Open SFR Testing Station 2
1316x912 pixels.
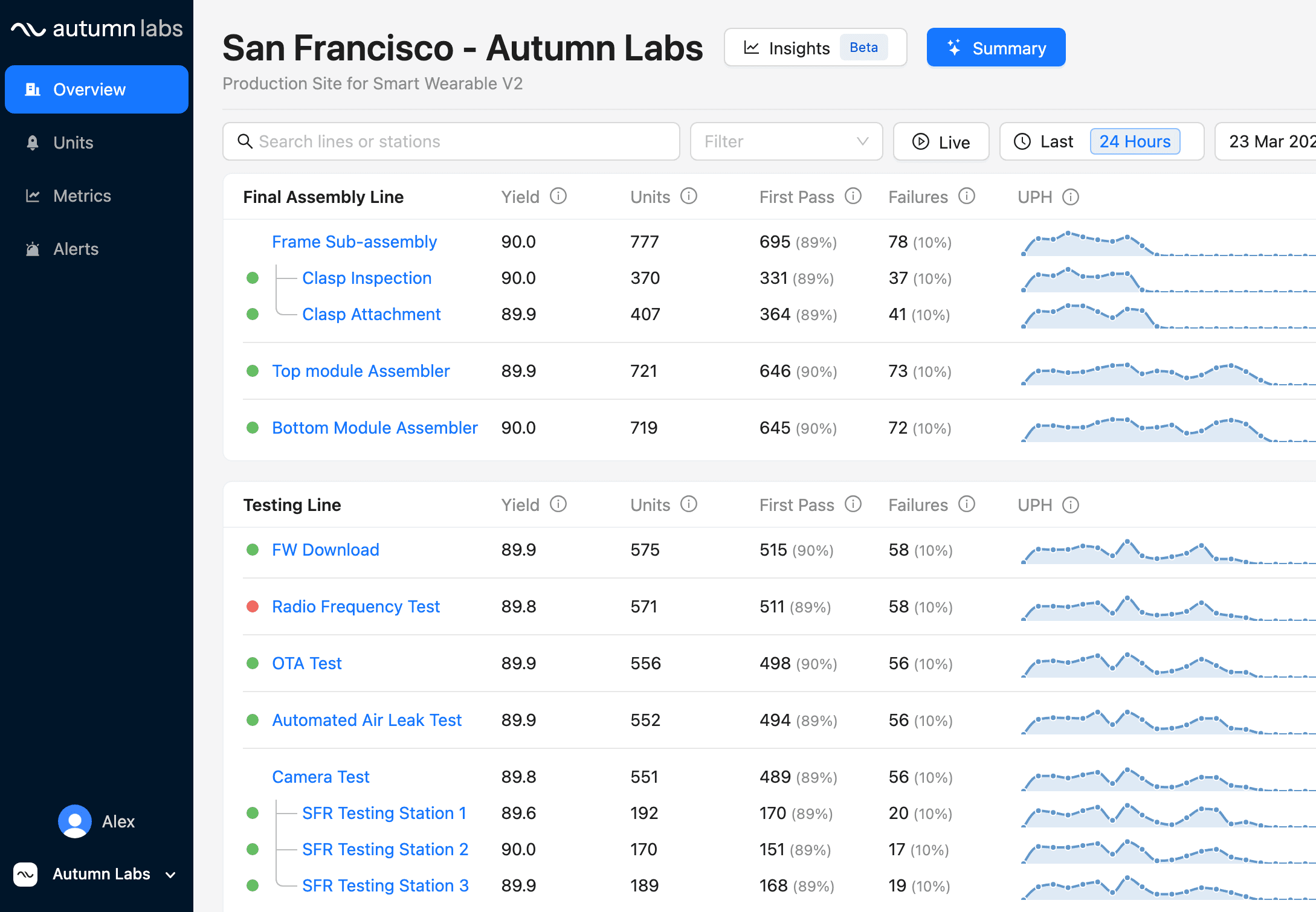385,849
